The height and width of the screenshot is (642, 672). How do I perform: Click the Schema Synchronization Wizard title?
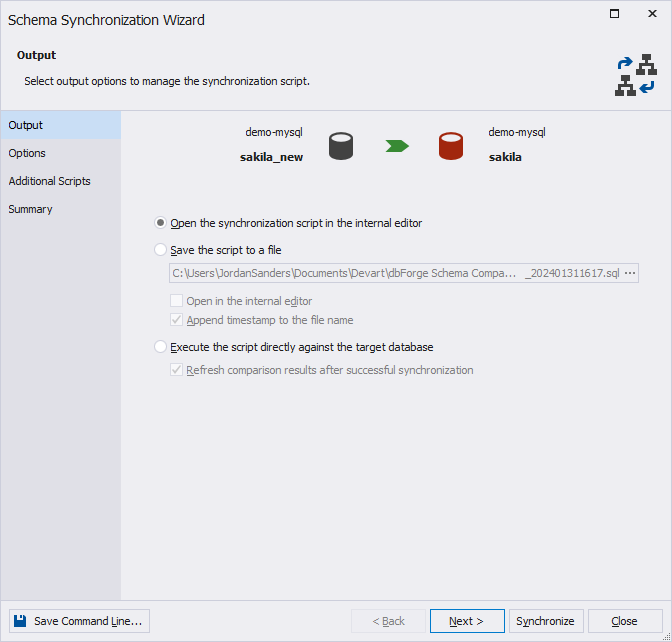(x=106, y=20)
